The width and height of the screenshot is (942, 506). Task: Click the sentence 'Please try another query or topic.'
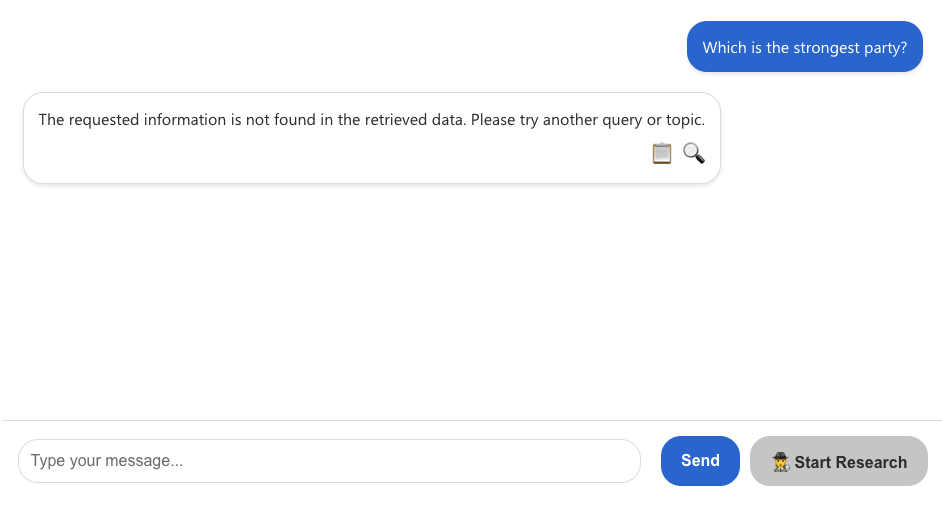click(x=587, y=120)
